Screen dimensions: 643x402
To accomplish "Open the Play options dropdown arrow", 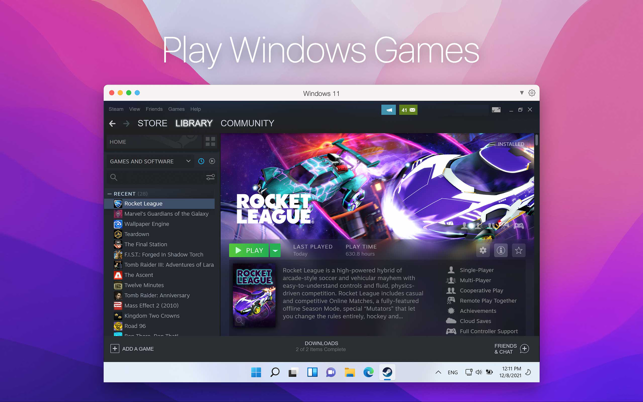I will click(x=276, y=250).
